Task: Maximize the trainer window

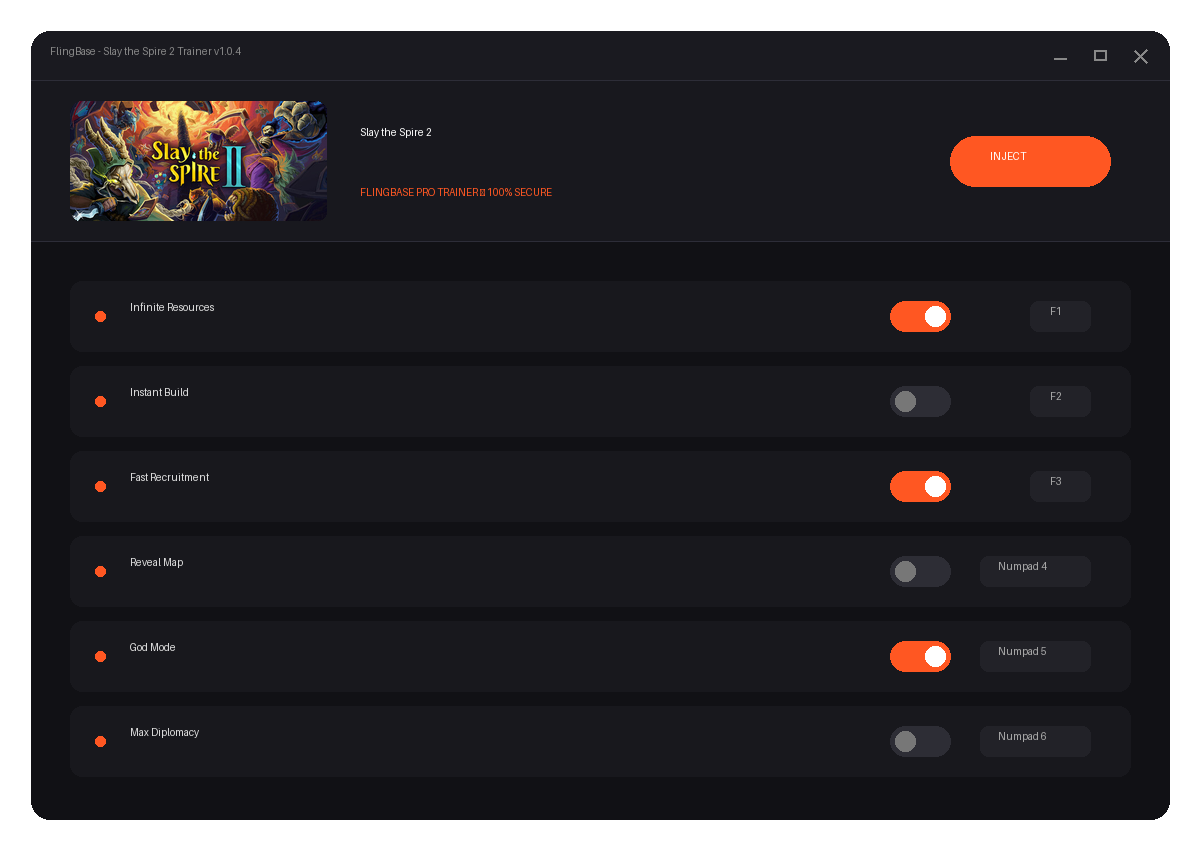Action: pyautogui.click(x=1100, y=56)
